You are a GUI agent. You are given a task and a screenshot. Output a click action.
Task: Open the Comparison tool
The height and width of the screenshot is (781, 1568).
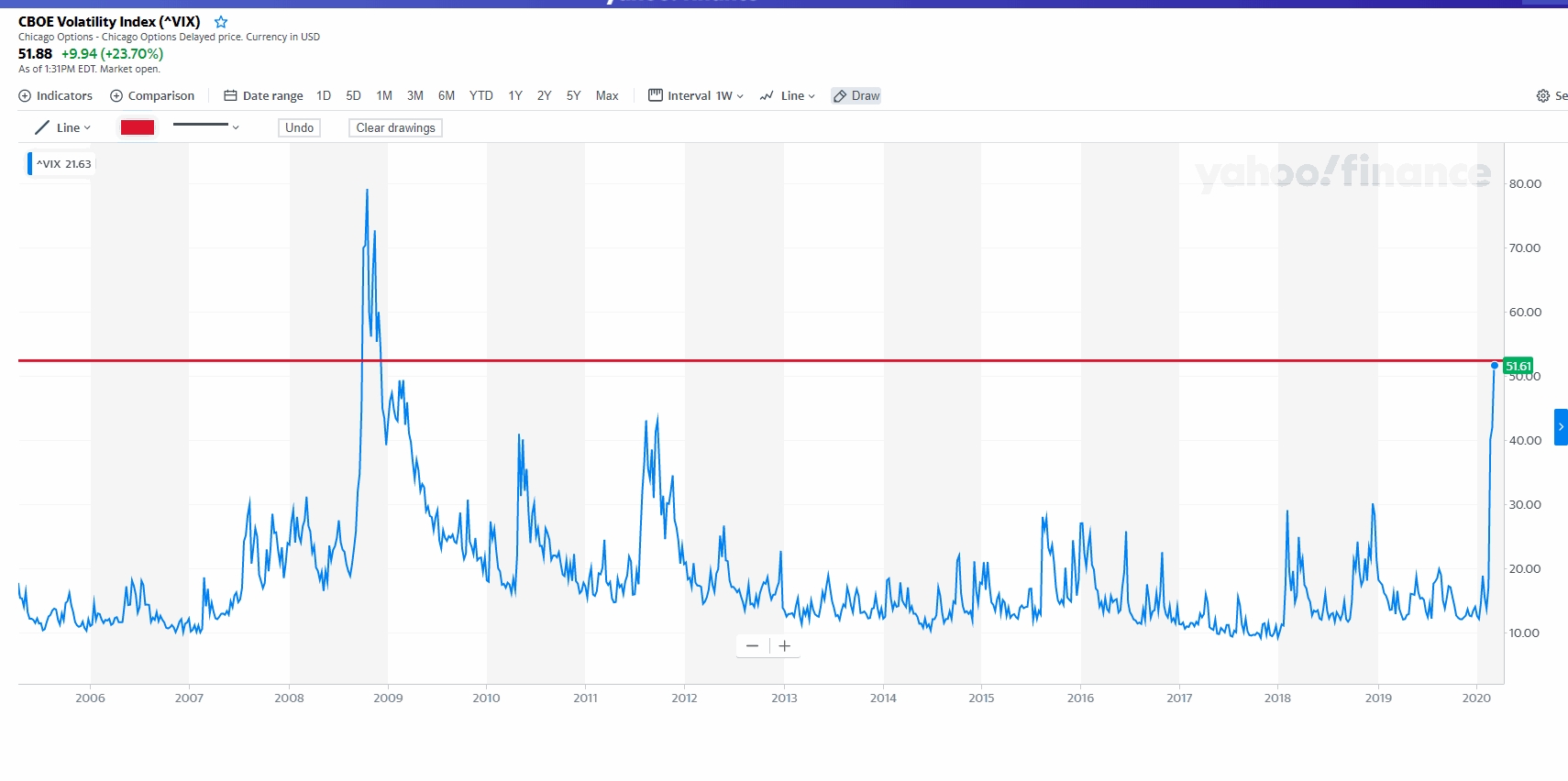click(x=152, y=96)
